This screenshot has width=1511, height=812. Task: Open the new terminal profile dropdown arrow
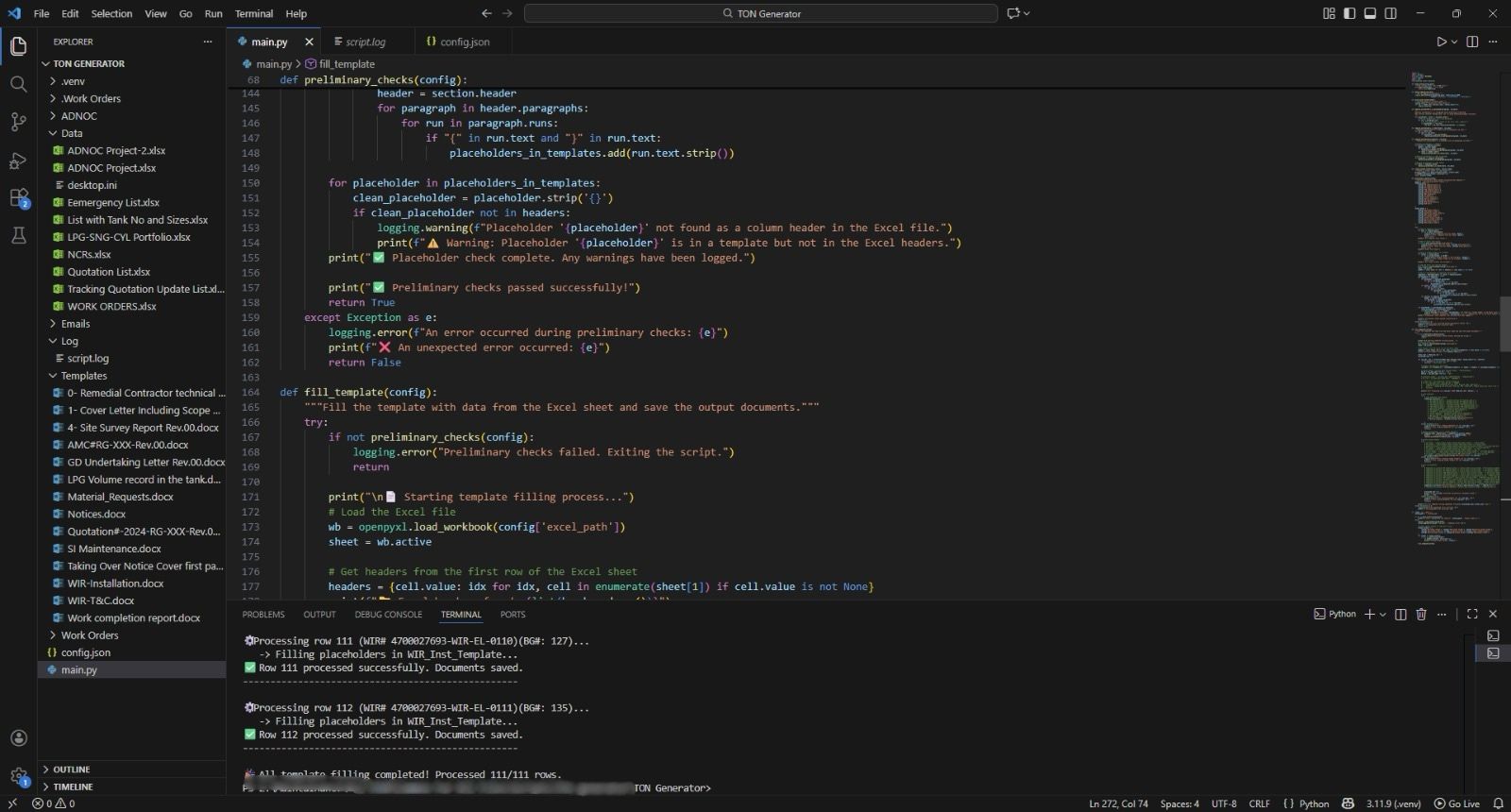click(1384, 614)
